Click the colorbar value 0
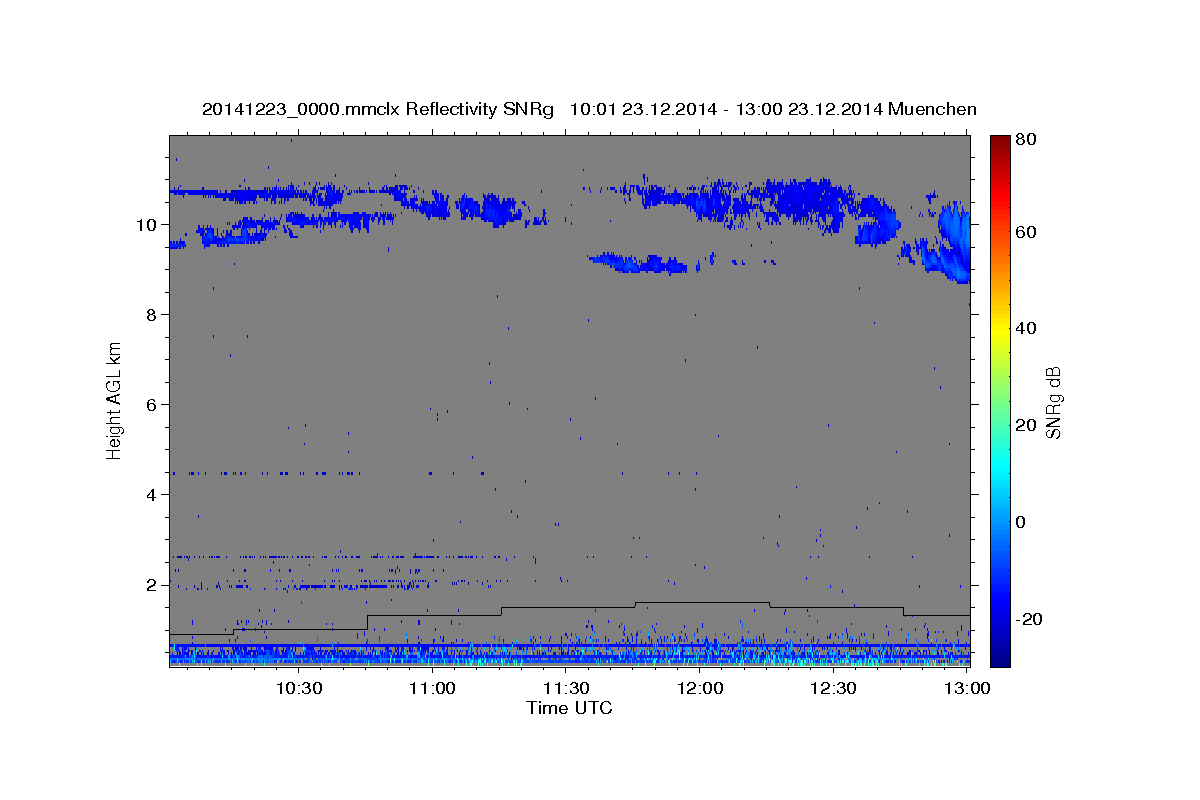Viewport: 1200px width, 800px height. (x=1023, y=522)
